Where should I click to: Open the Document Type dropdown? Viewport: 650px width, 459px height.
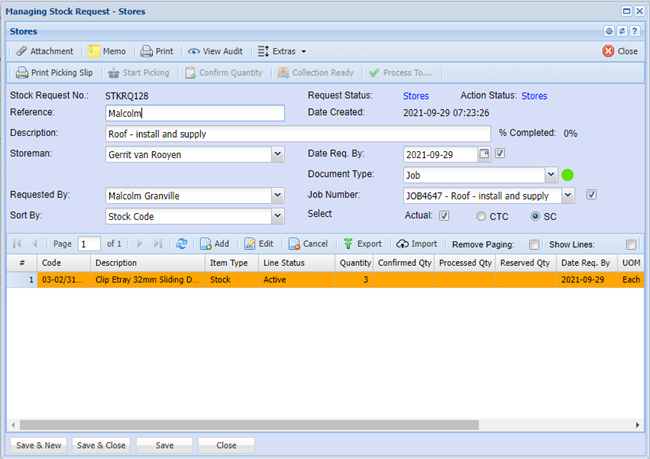(x=551, y=175)
